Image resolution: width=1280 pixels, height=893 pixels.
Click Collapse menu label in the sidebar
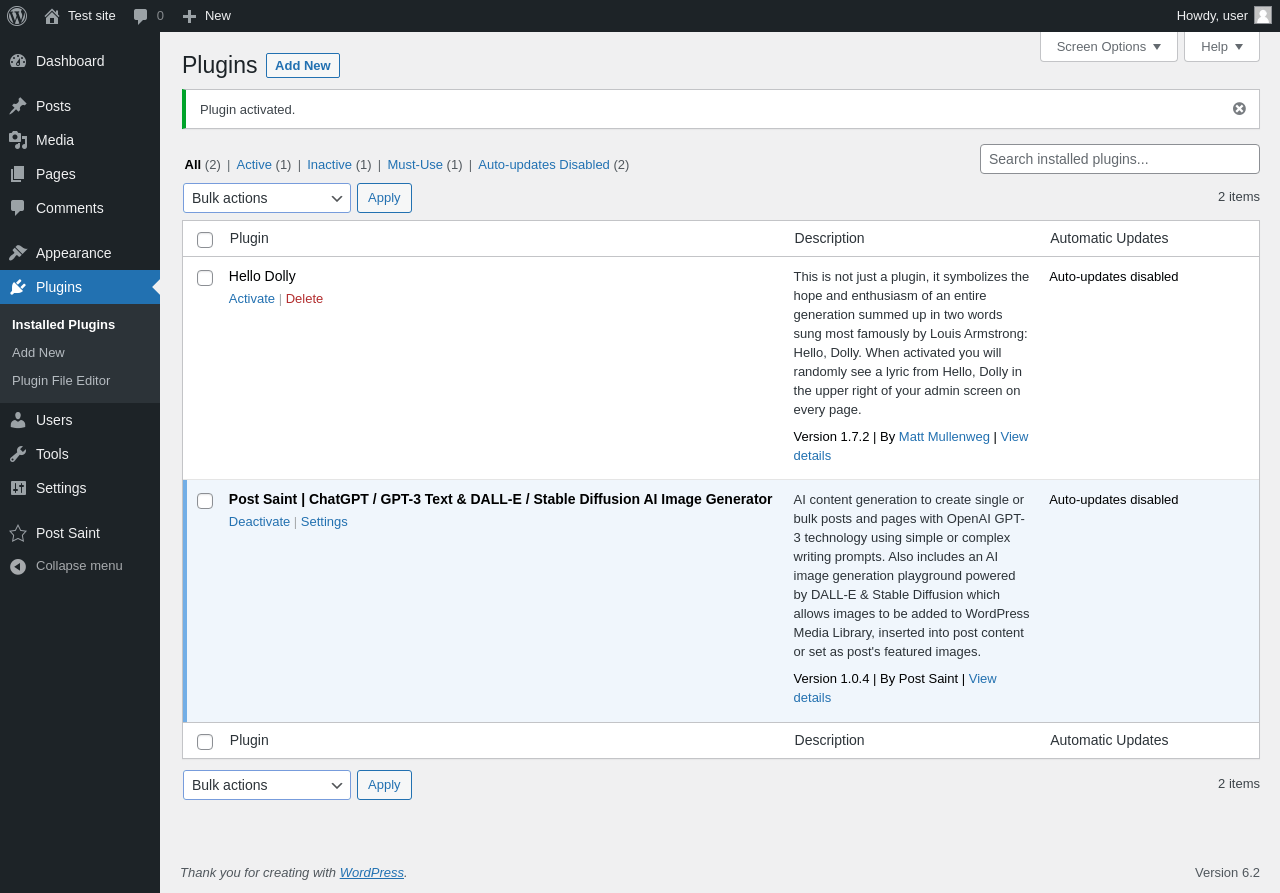click(79, 565)
